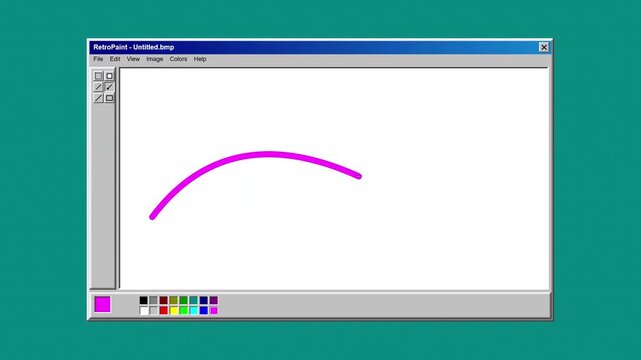This screenshot has width=641, height=360.
Task: Pick the teal color swatch
Action: (193, 300)
